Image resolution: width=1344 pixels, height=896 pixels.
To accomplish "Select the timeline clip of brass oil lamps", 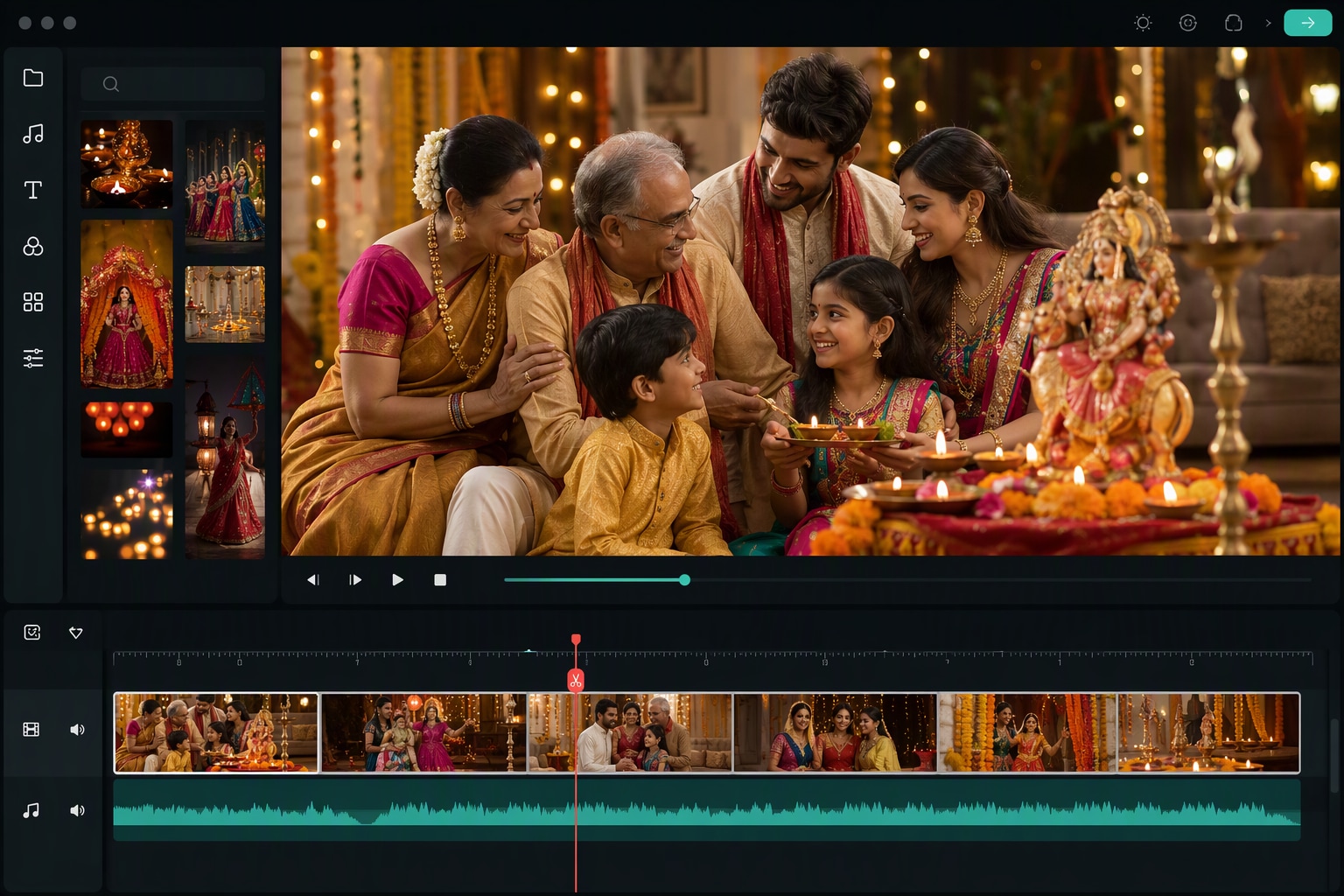I will [1209, 733].
